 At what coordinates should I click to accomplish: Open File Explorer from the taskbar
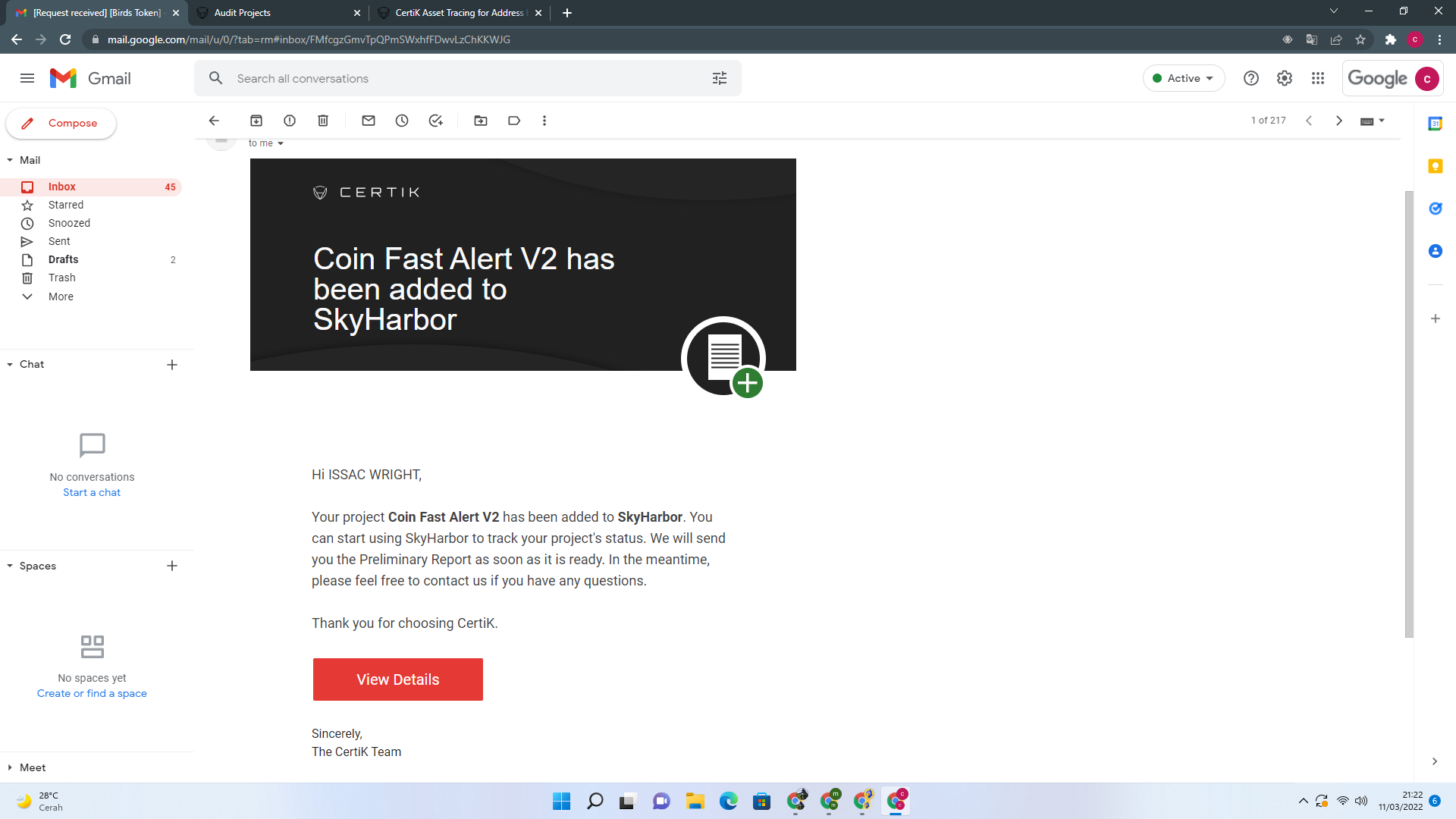695,801
